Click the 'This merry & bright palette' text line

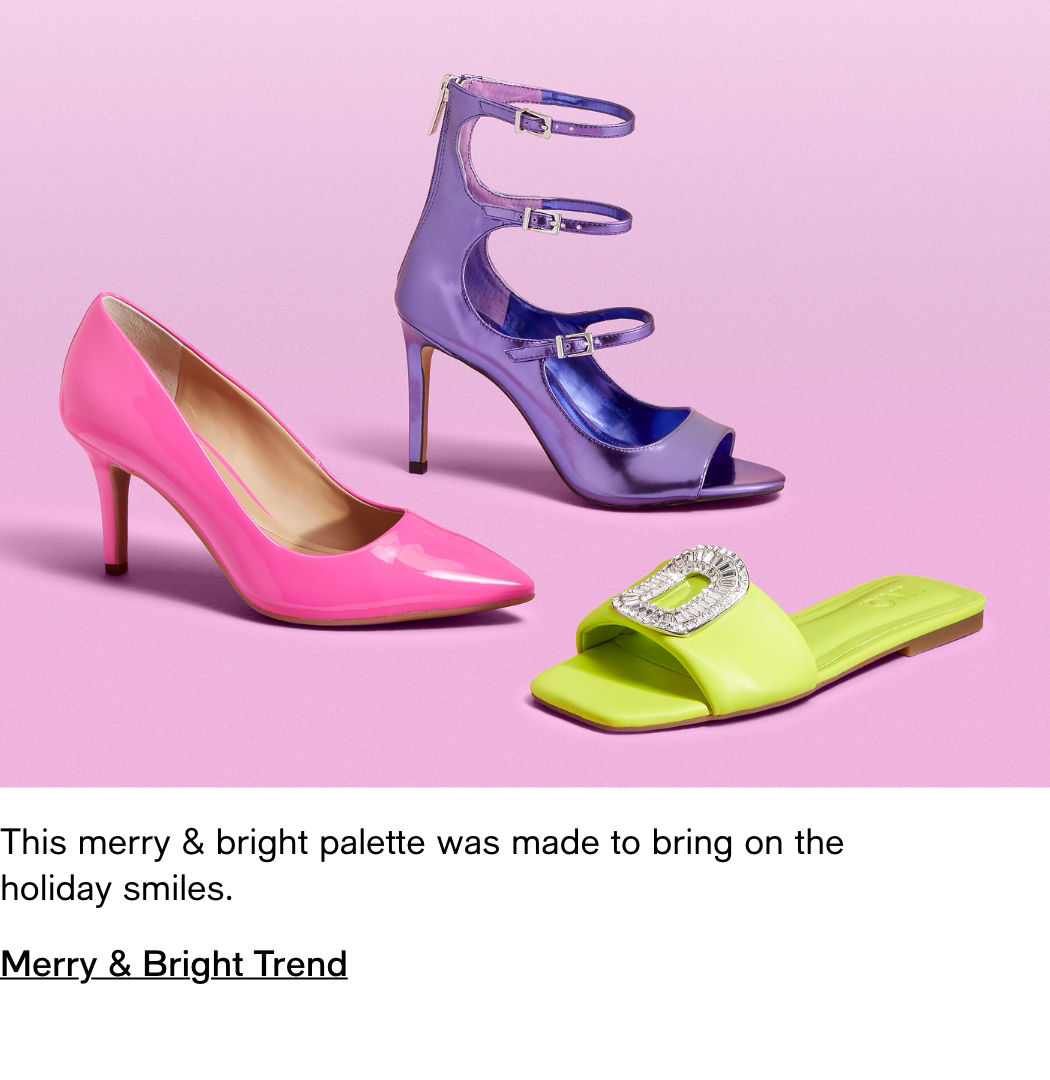coord(422,843)
